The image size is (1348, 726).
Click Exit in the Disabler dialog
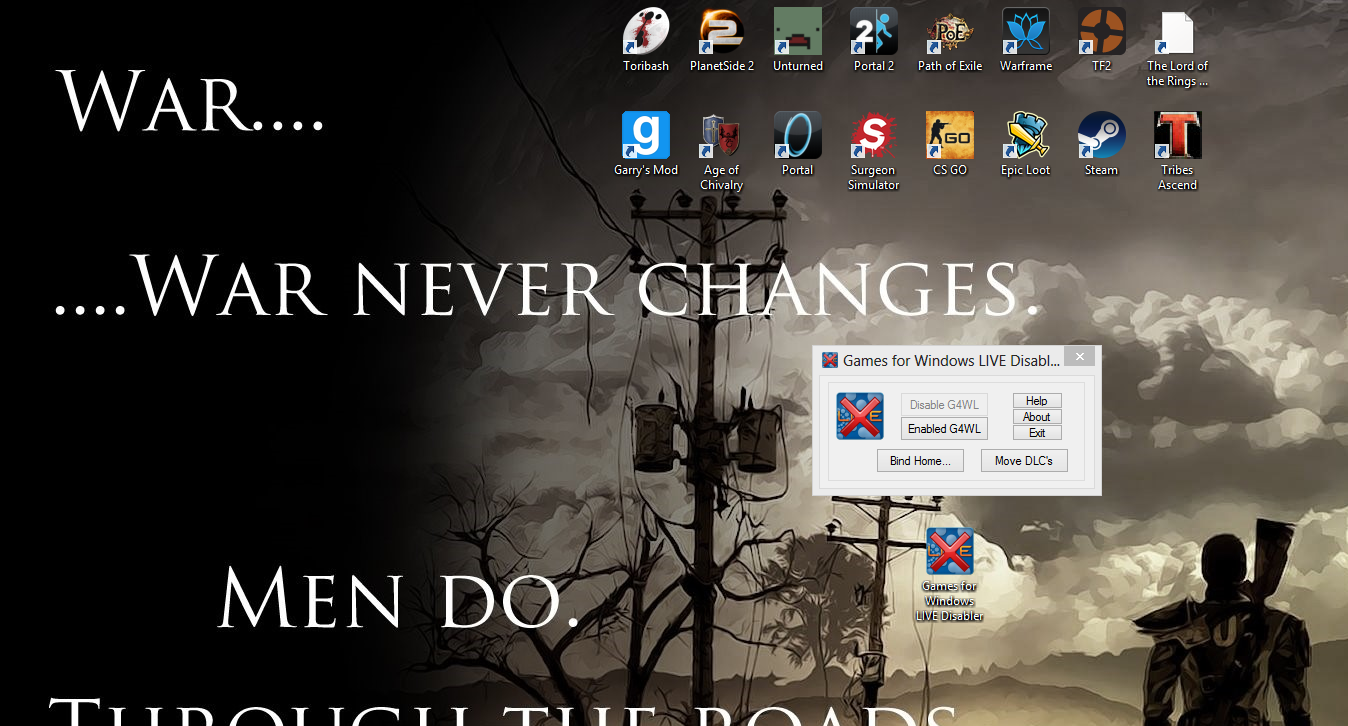[1037, 433]
